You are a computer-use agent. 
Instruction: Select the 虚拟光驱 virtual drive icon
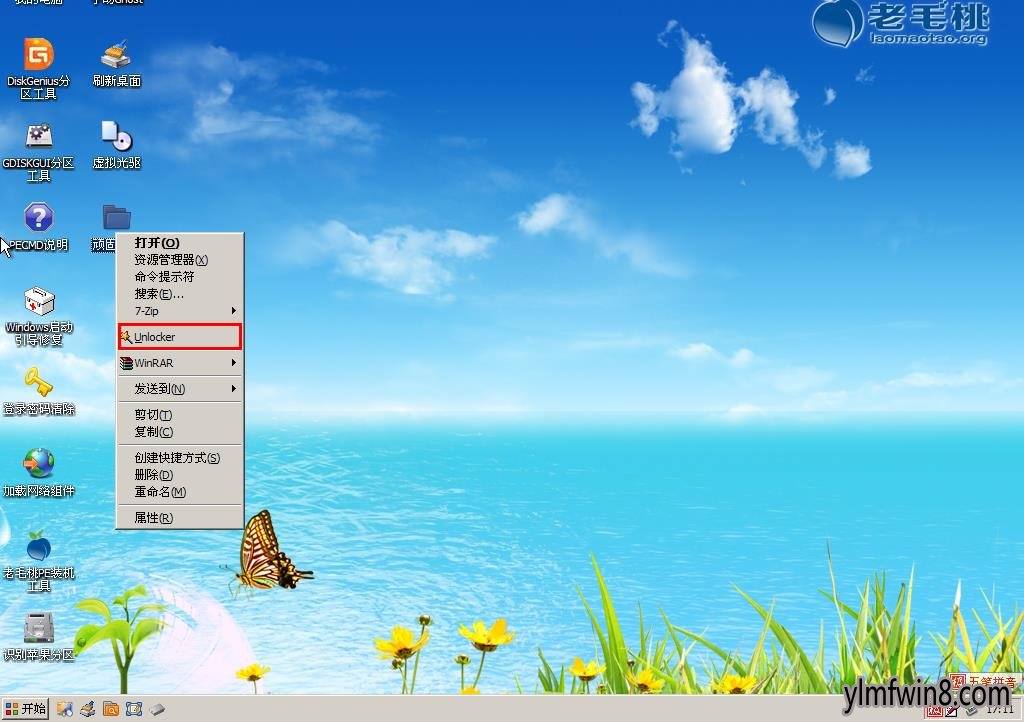pyautogui.click(x=117, y=145)
